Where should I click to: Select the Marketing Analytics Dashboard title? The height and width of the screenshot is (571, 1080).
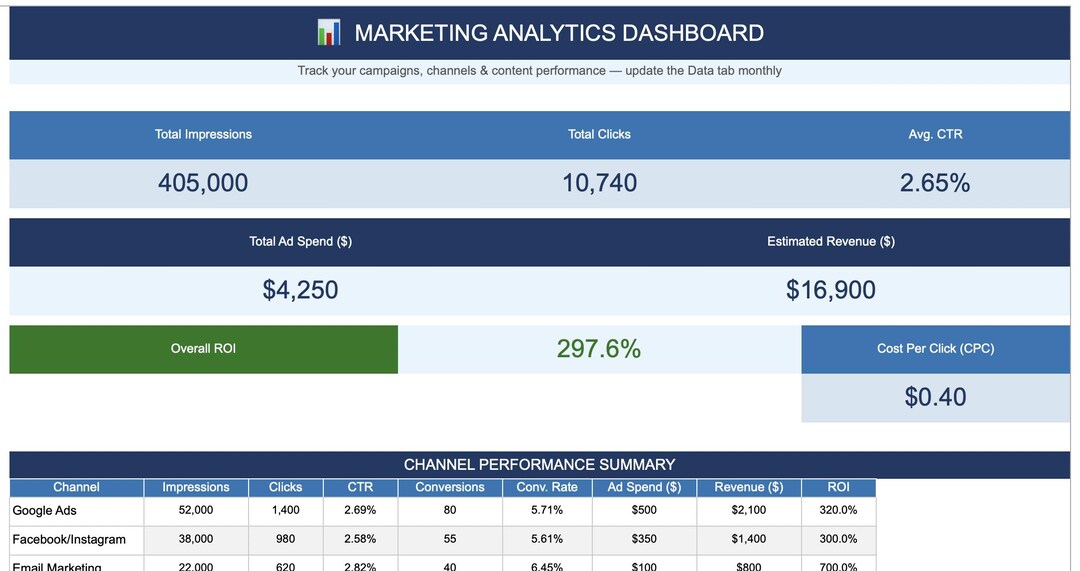click(559, 33)
